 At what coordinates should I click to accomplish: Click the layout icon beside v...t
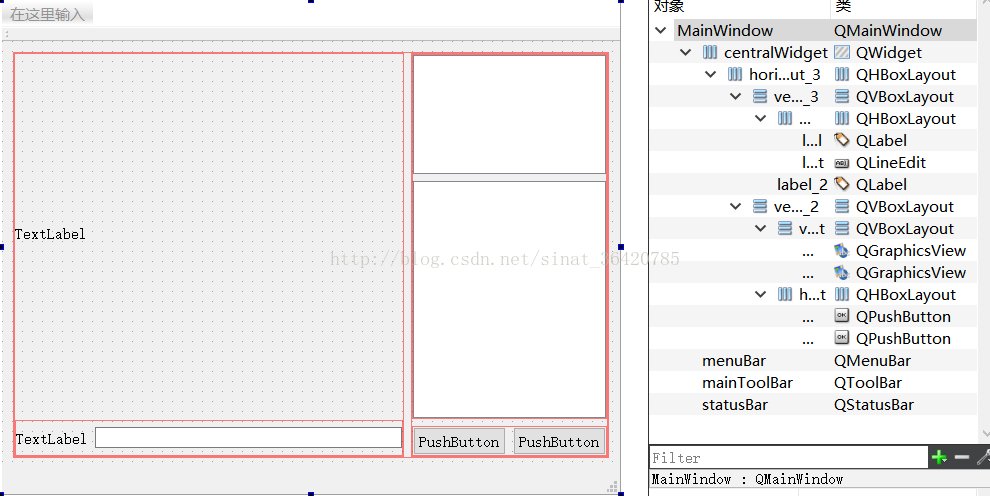pyautogui.click(x=785, y=228)
